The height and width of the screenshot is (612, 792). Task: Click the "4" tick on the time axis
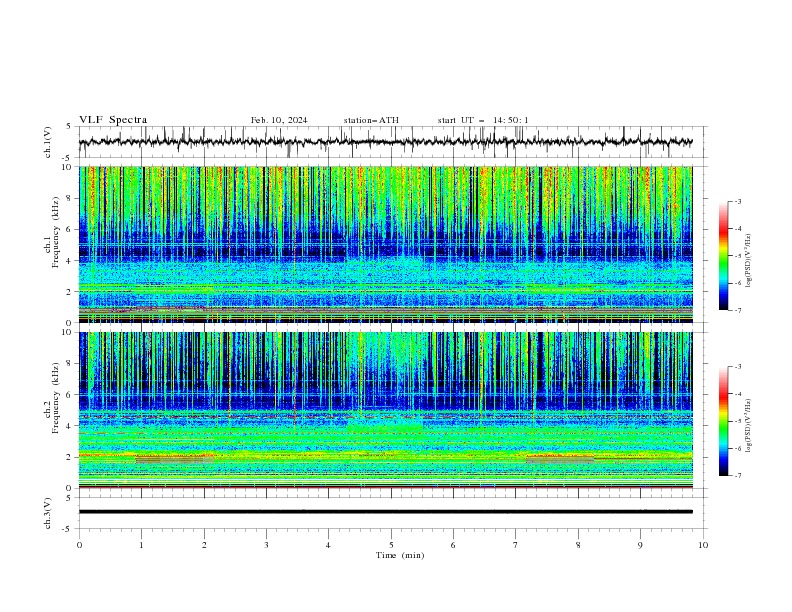328,545
